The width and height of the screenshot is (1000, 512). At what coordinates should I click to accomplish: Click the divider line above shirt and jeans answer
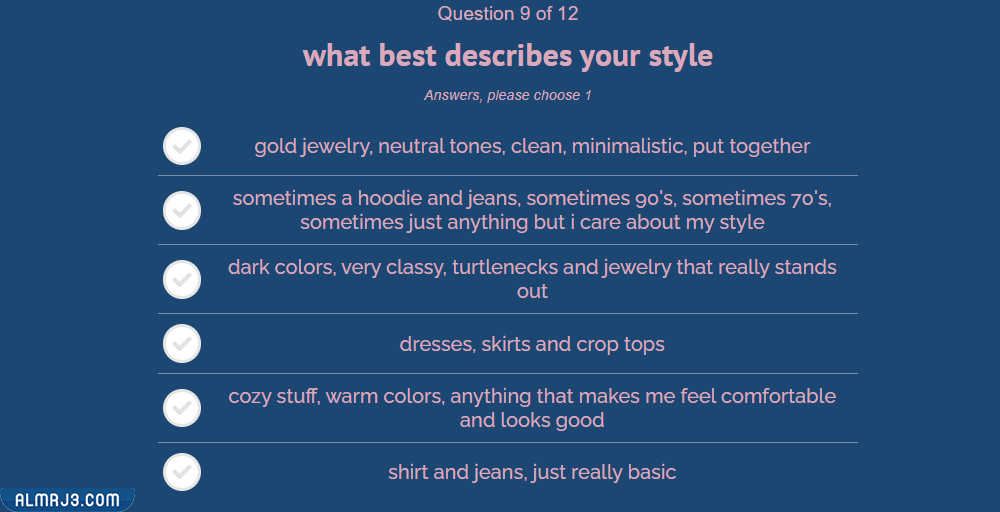(x=508, y=442)
